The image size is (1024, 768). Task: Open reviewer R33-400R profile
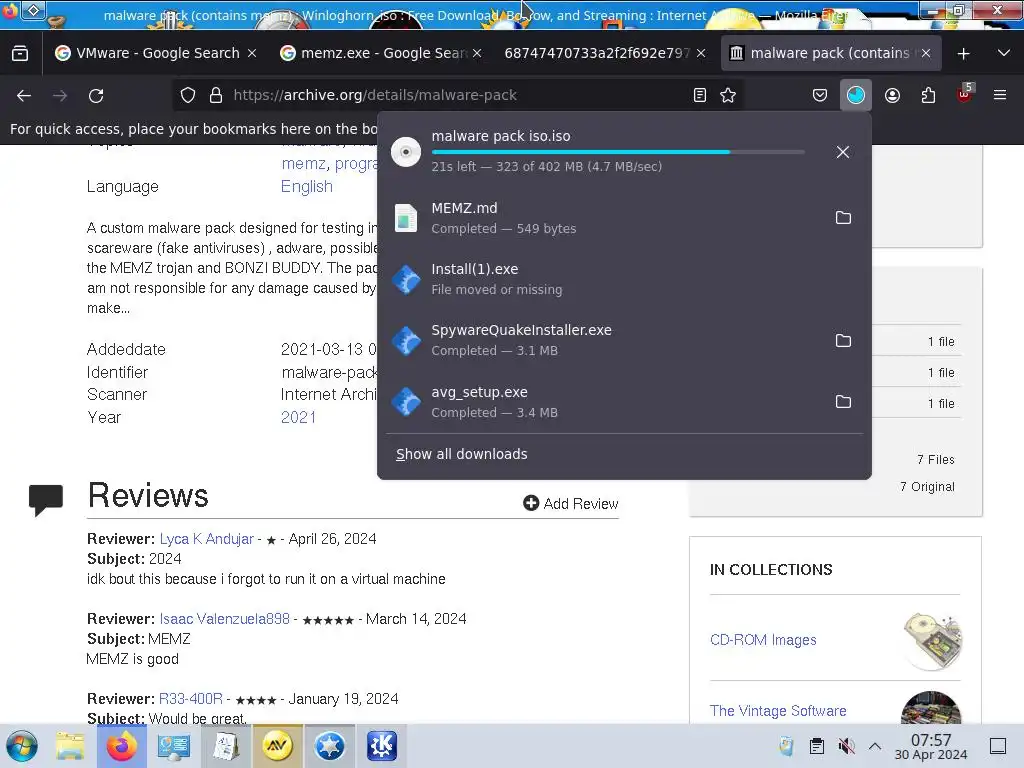[x=191, y=699]
